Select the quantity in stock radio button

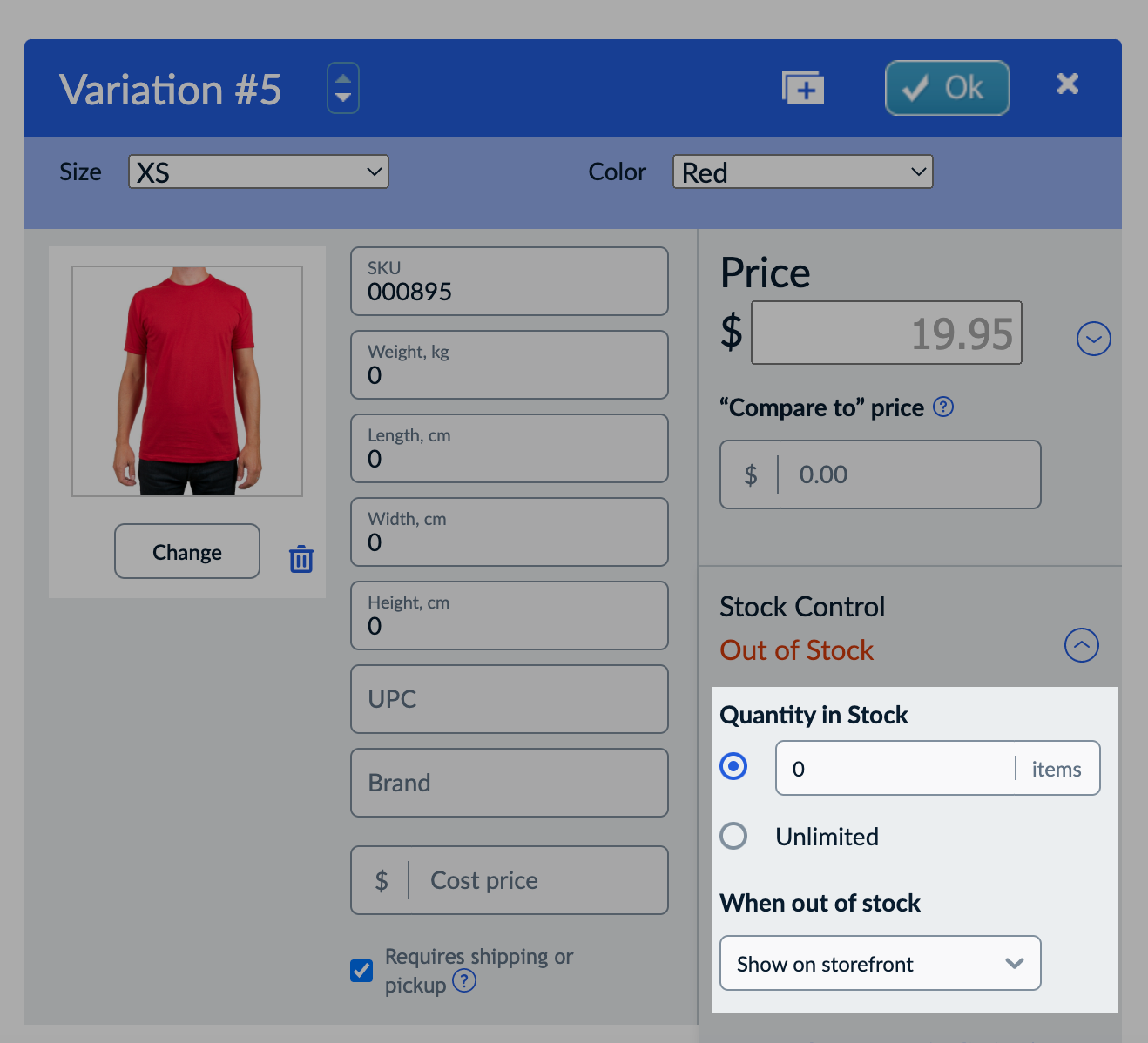coord(733,766)
